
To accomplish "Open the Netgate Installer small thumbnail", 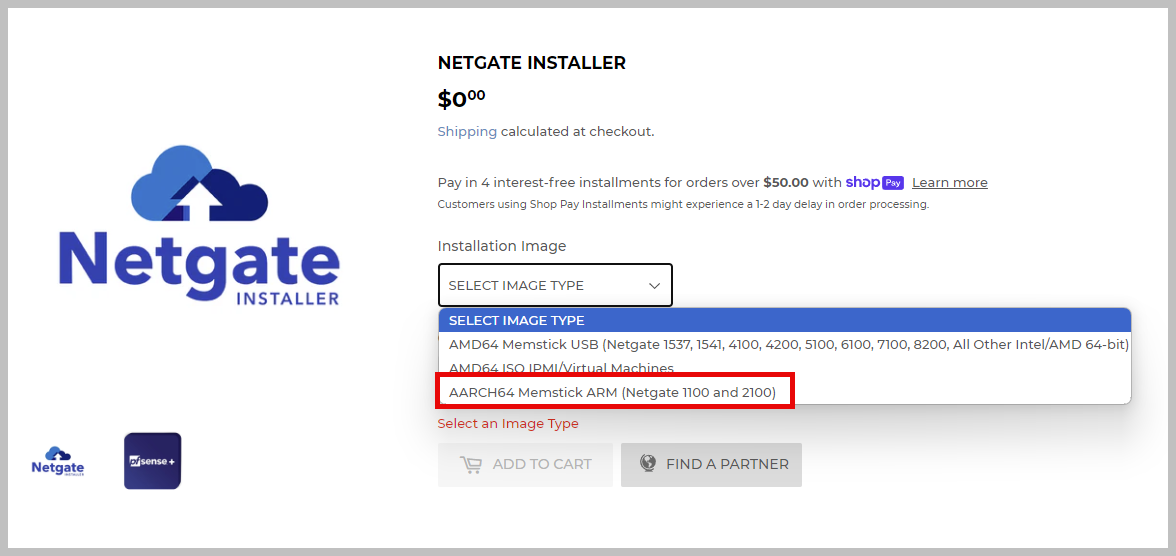I will (58, 461).
